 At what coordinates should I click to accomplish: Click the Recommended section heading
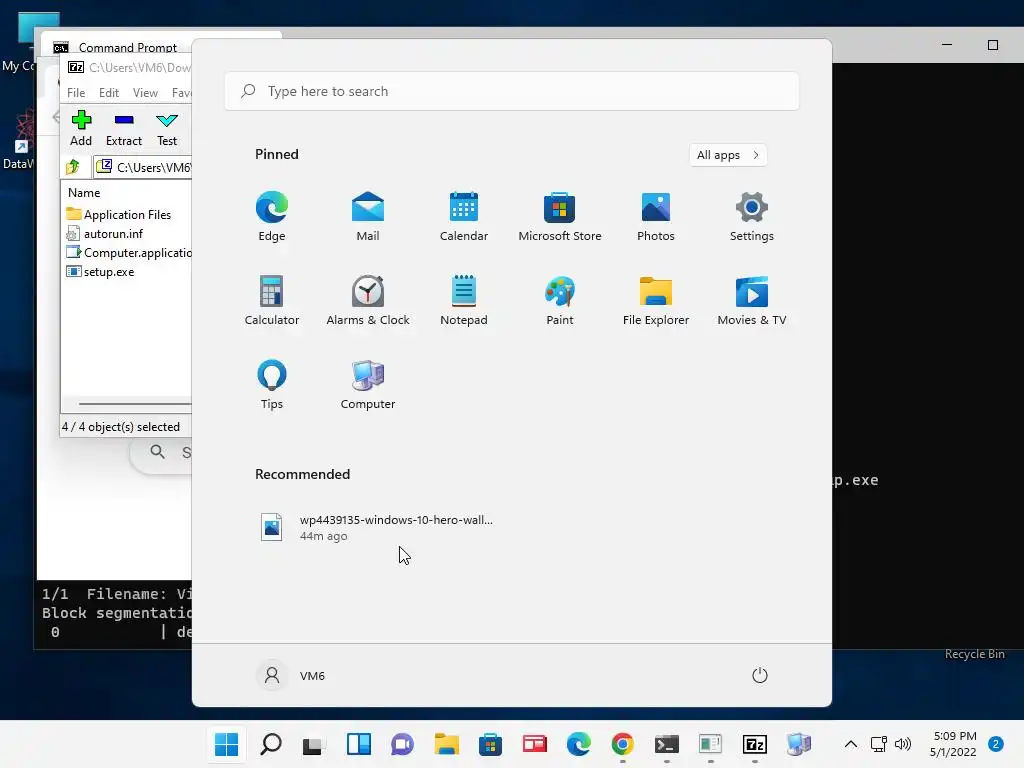click(x=302, y=474)
